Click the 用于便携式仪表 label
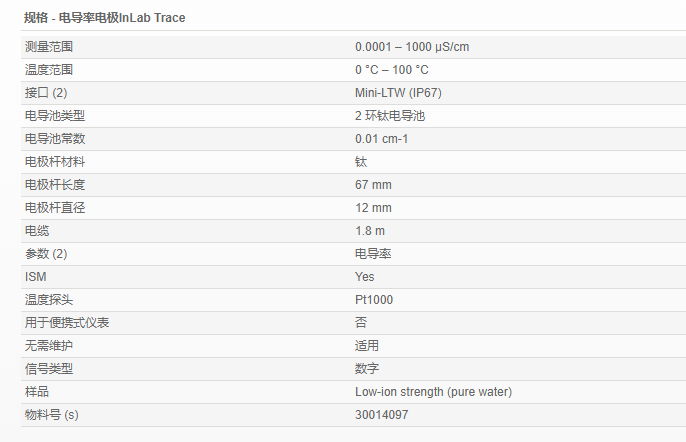Image resolution: width=686 pixels, height=442 pixels. (x=67, y=323)
